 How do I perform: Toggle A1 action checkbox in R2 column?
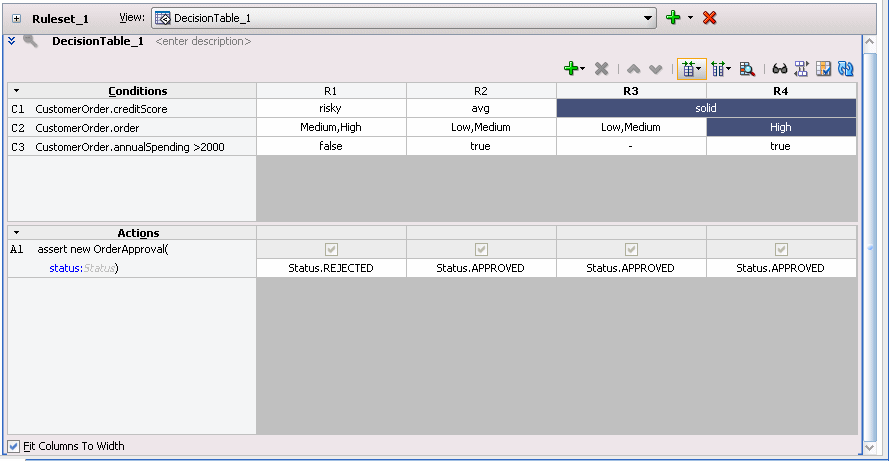click(x=481, y=249)
